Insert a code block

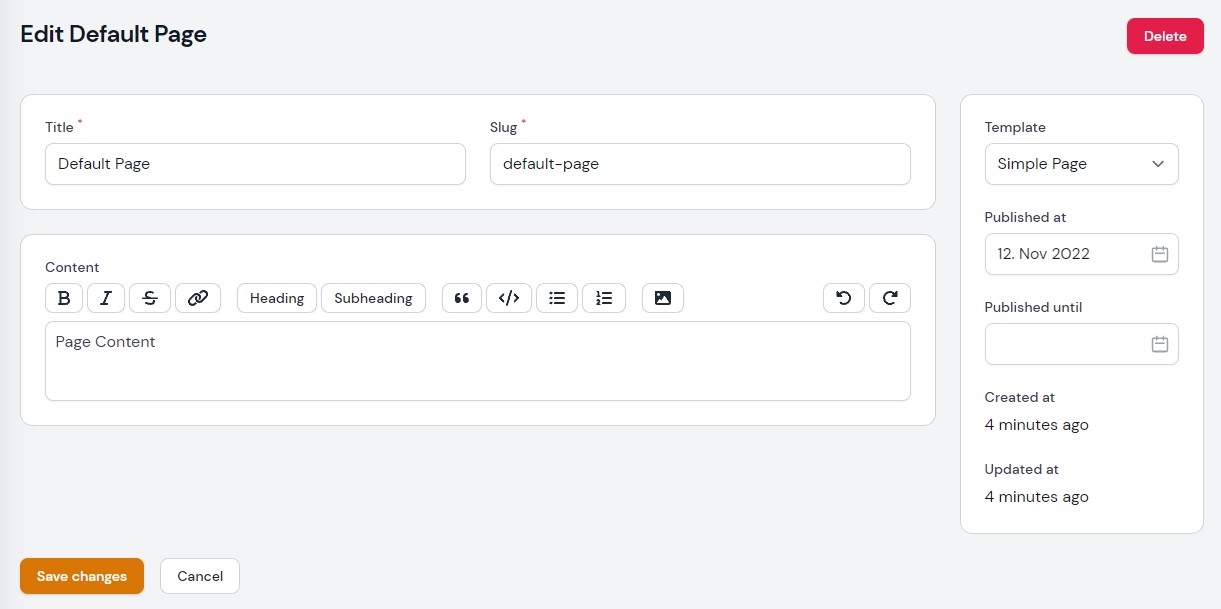coord(509,298)
